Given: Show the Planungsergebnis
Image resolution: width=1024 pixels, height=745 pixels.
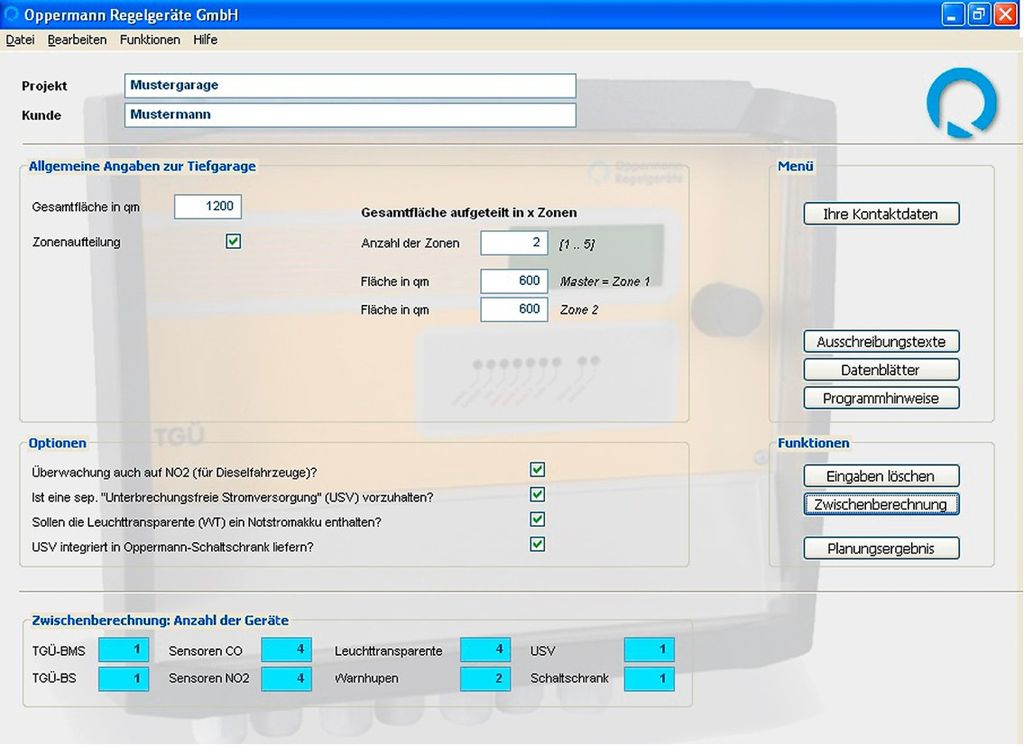Looking at the screenshot, I should tap(881, 548).
